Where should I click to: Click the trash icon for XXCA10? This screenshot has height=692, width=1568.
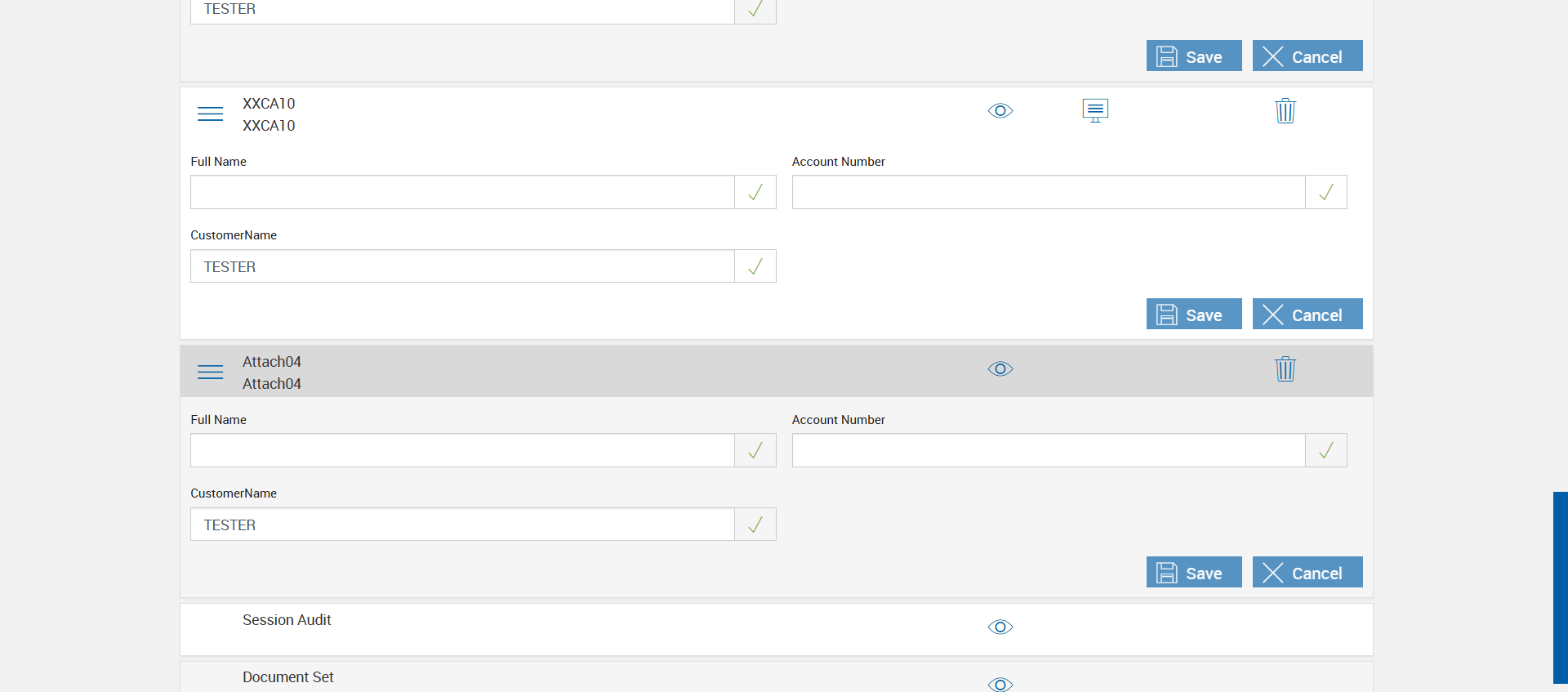(x=1285, y=110)
